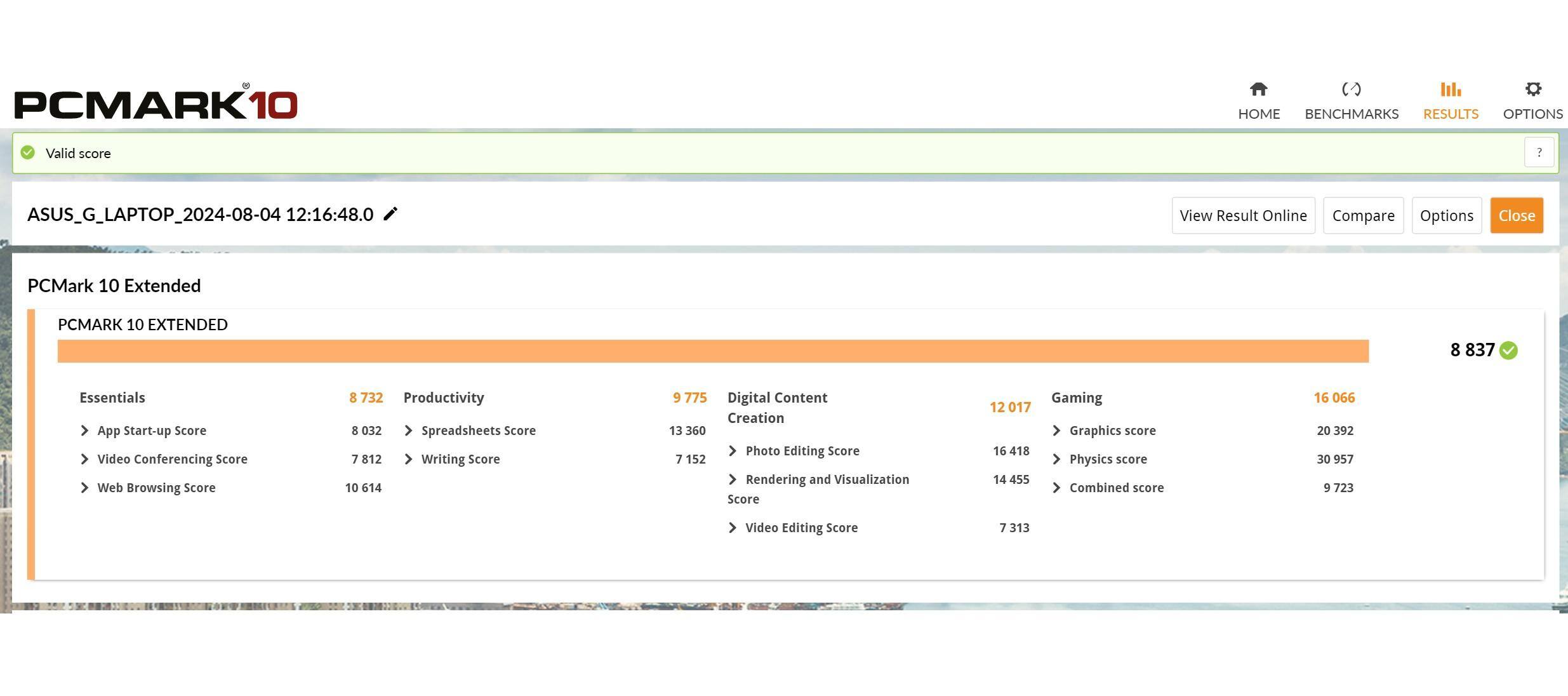Click the PCMark 10 Extended section title
The image size is (1568, 696).
coord(114,286)
